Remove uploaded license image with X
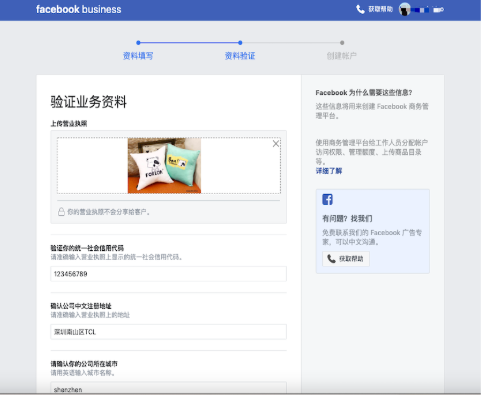Image resolution: width=481 pixels, height=395 pixels. click(x=276, y=144)
